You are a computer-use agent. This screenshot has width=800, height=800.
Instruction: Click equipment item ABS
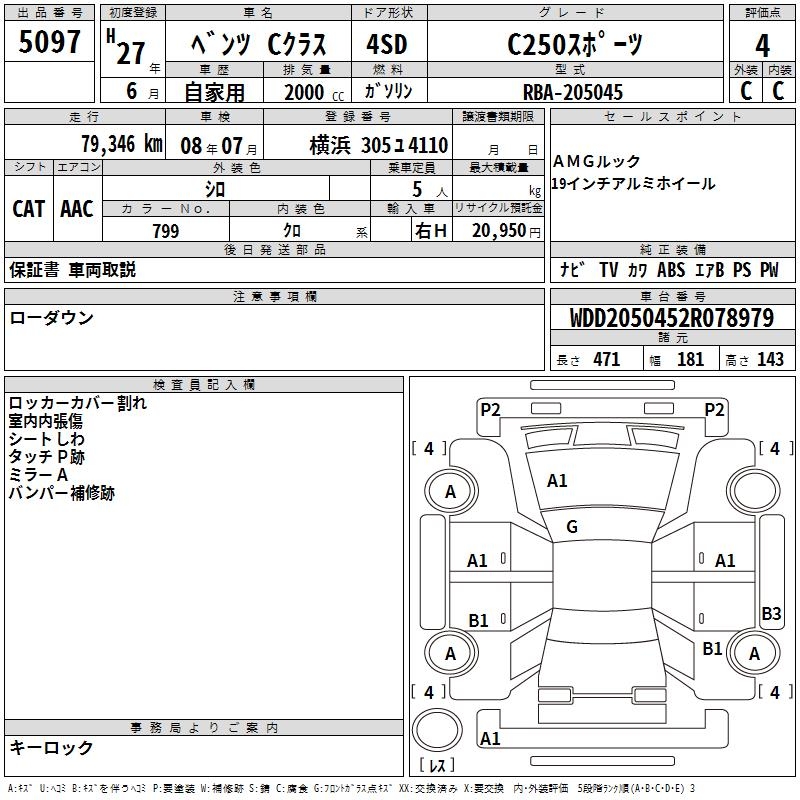670,269
